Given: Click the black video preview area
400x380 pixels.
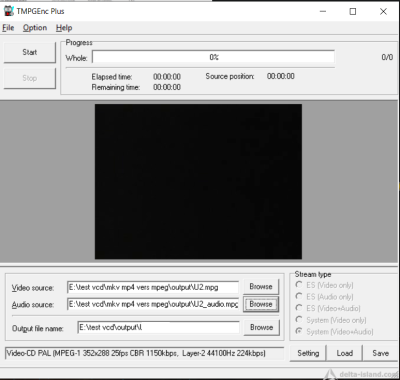Looking at the screenshot, I should [198, 181].
